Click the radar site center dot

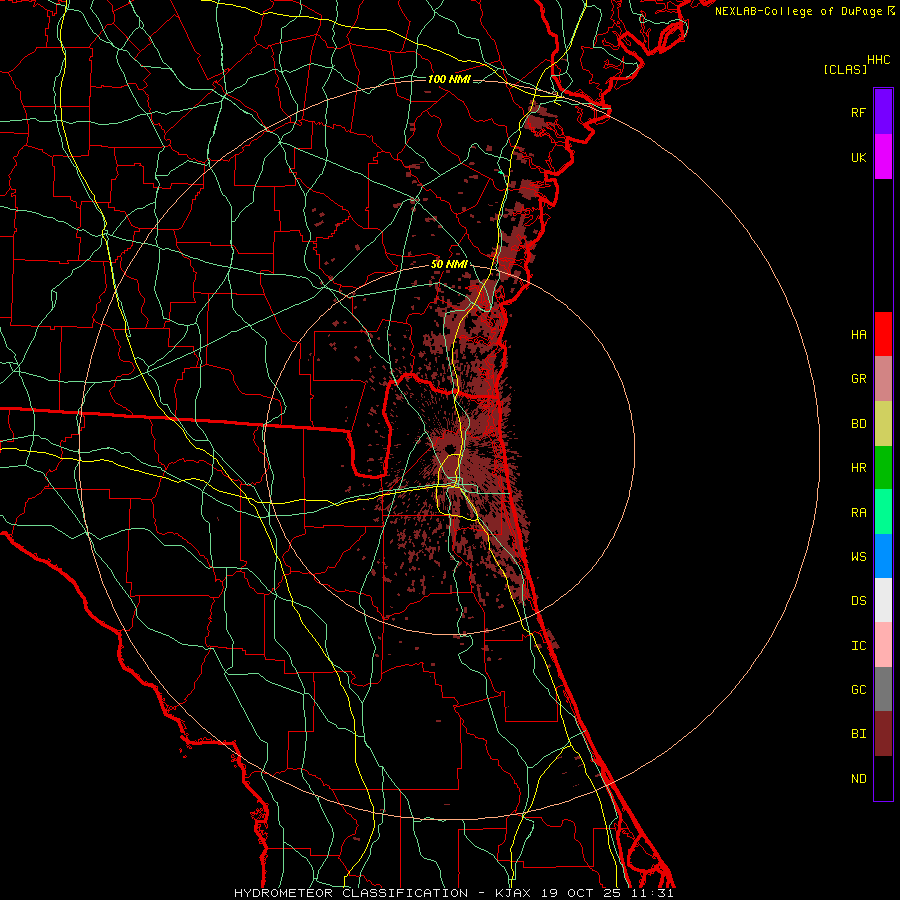[450, 448]
